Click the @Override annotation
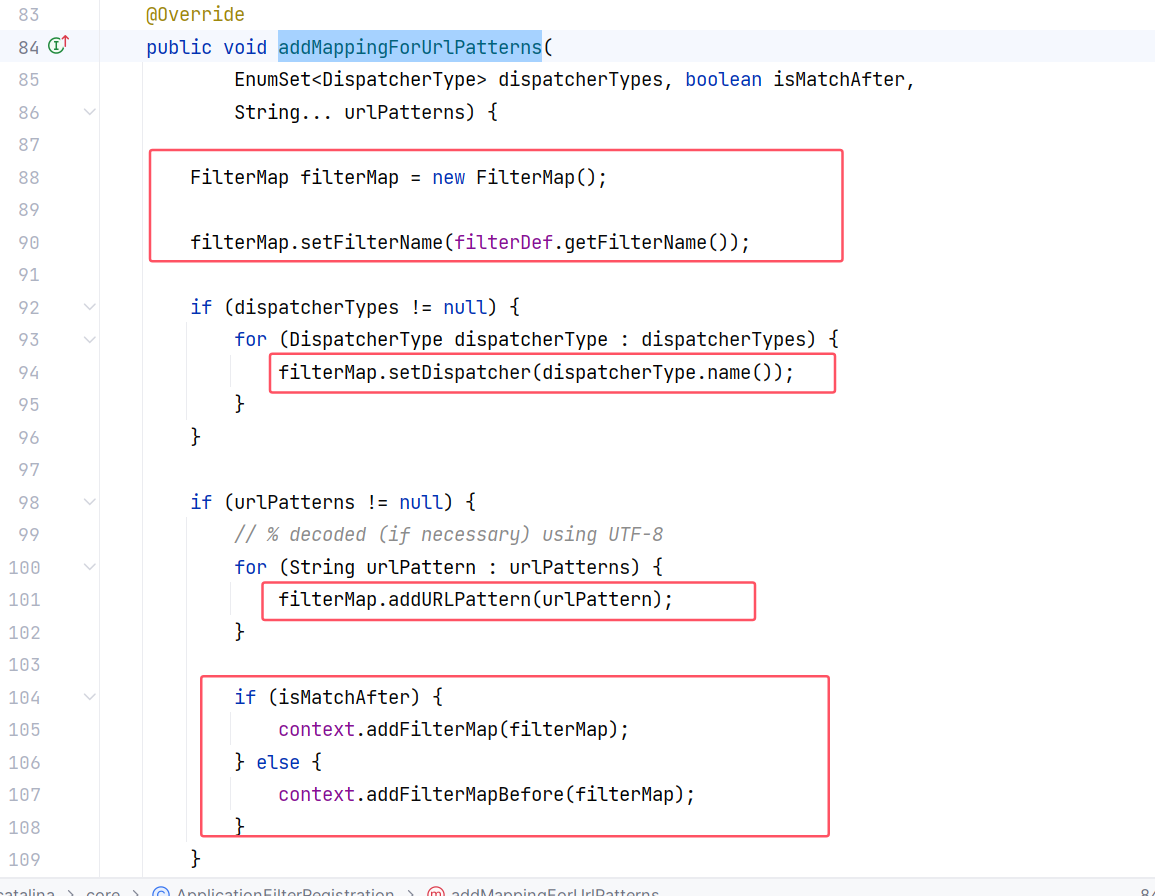 pyautogui.click(x=195, y=15)
